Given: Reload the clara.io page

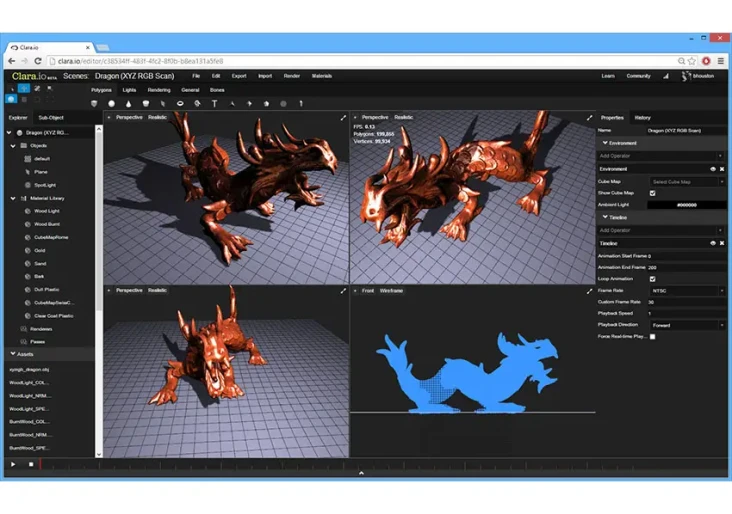Looking at the screenshot, I should 38,61.
